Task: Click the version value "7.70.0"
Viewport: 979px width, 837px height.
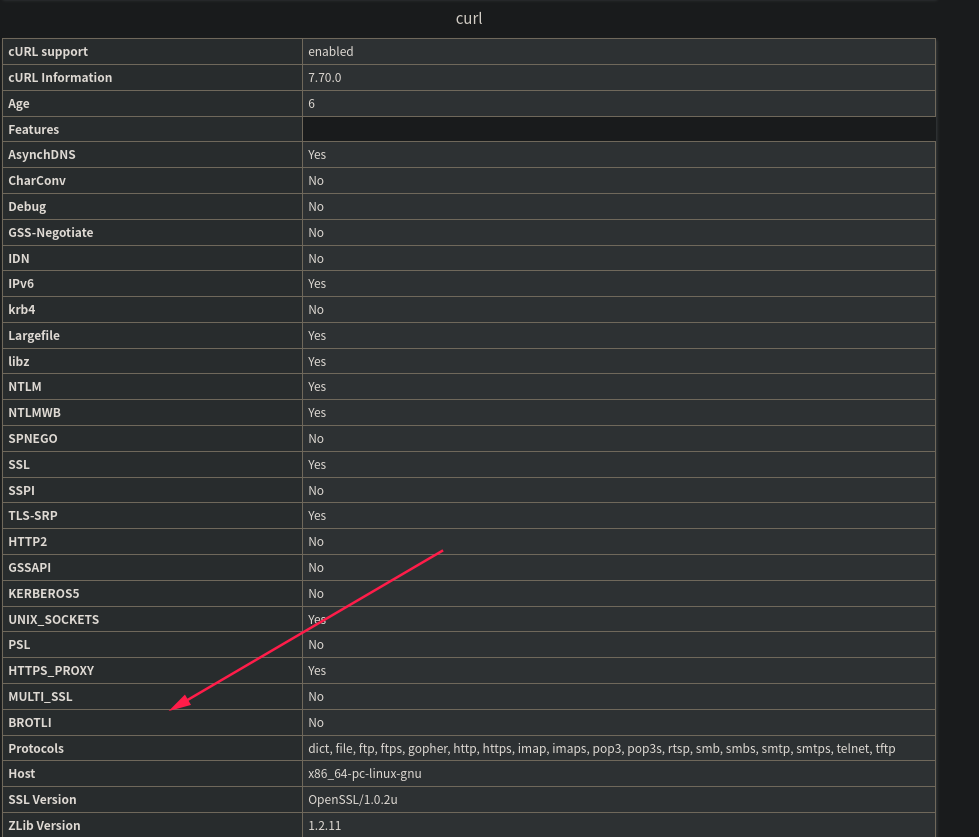Action: (325, 77)
